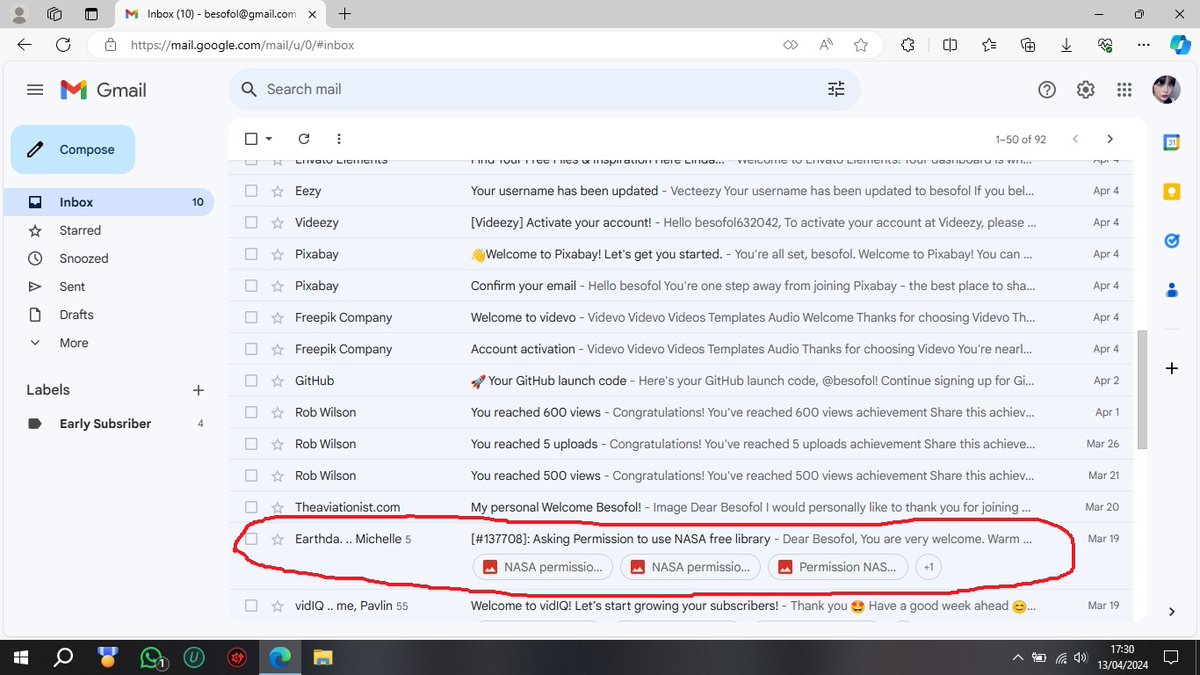Check the Pixabay Confirm your email checkbox
The image size is (1200, 675).
tap(251, 286)
